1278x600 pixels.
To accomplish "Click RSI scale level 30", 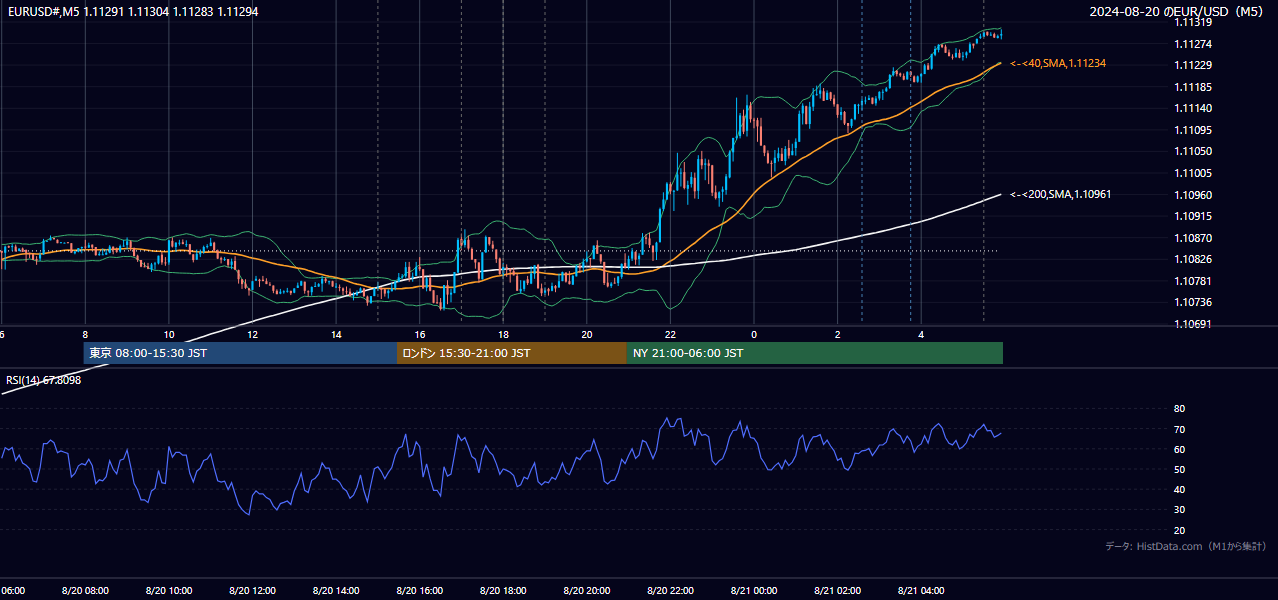I will [1179, 510].
